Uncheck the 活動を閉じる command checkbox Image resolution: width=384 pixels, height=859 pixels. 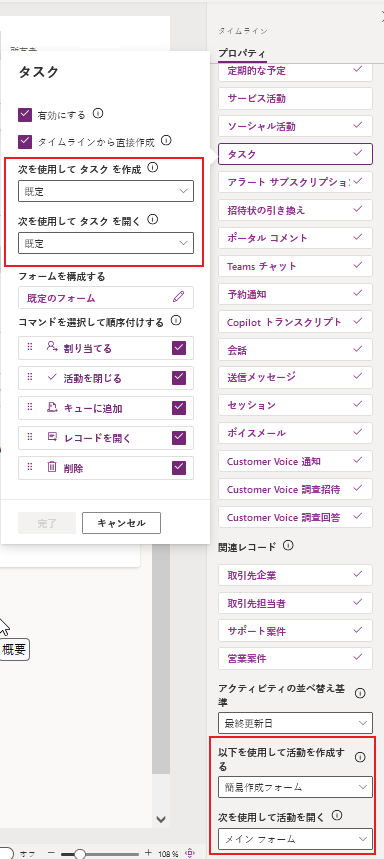click(179, 377)
